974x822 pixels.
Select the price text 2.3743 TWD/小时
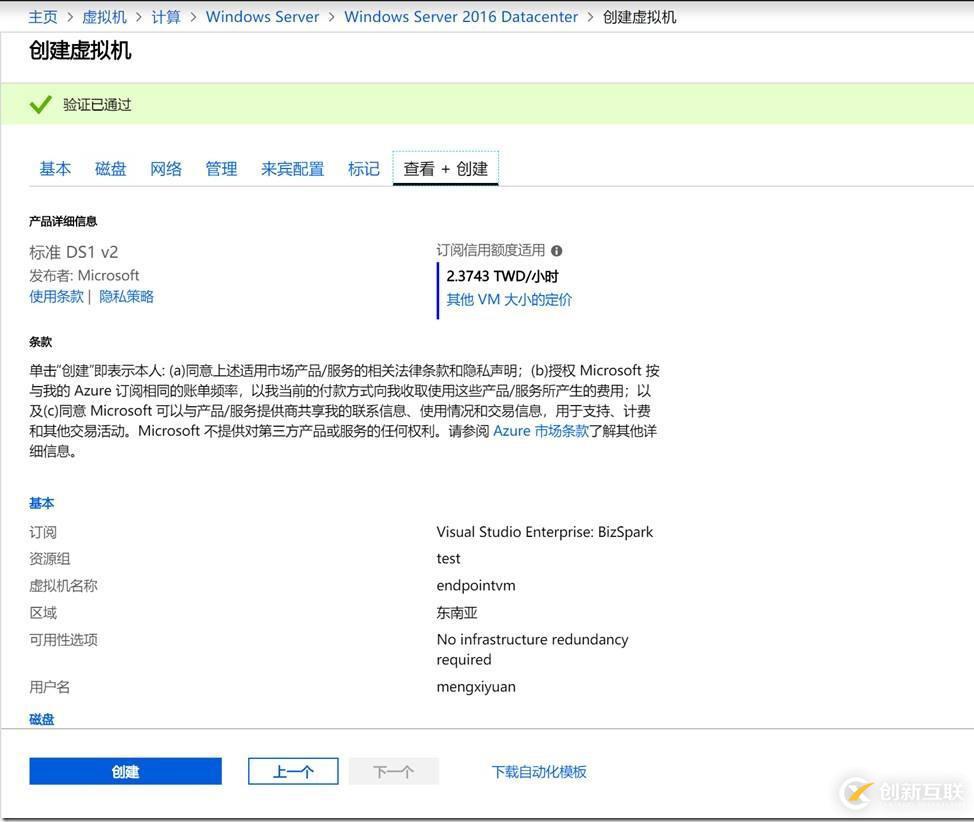pyautogui.click(x=502, y=276)
